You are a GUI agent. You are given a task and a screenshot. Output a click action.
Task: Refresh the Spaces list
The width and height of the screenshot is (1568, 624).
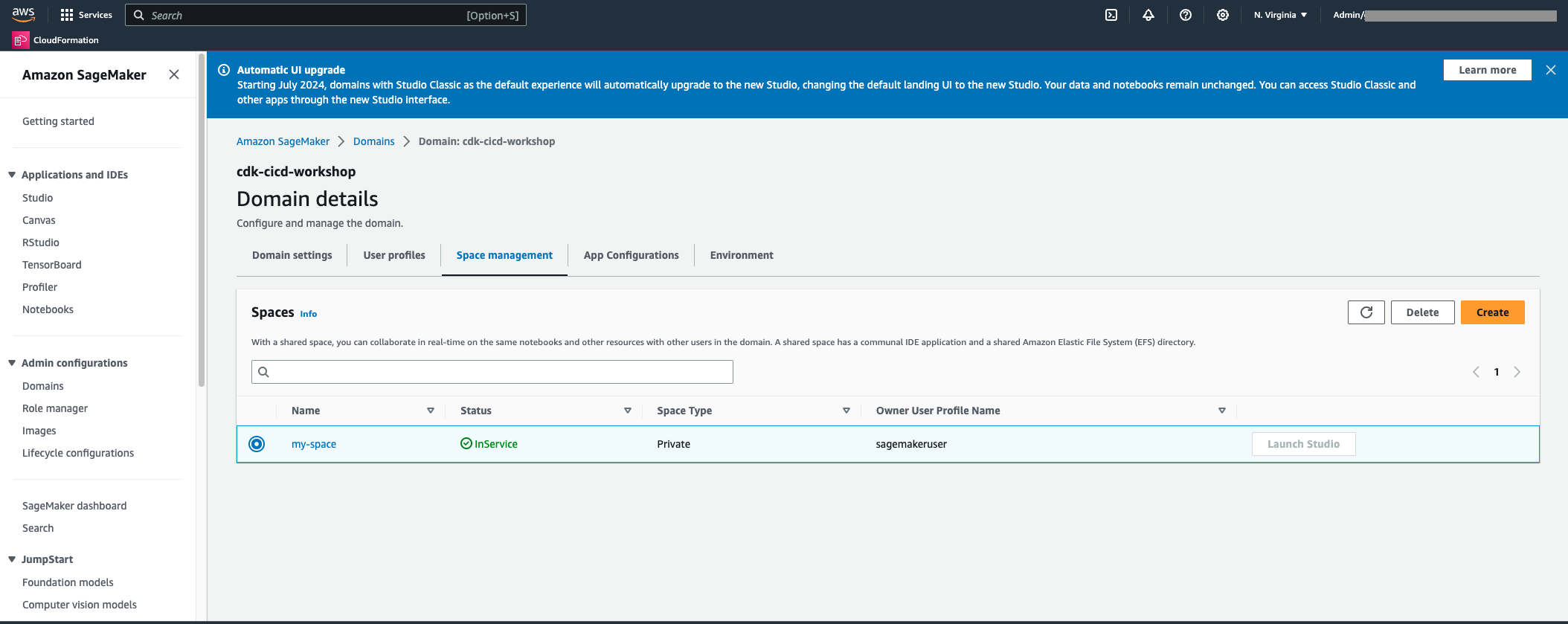1366,312
